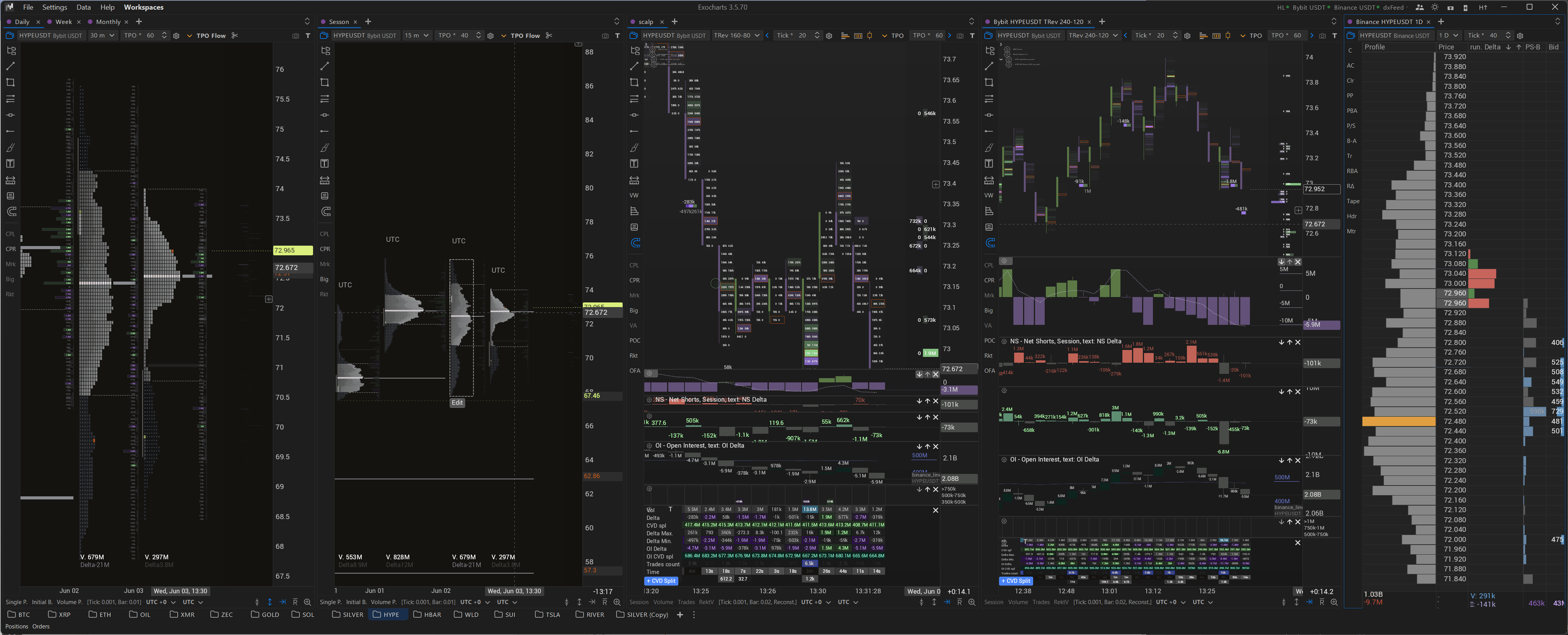Close the Daily chart tab

tap(38, 22)
